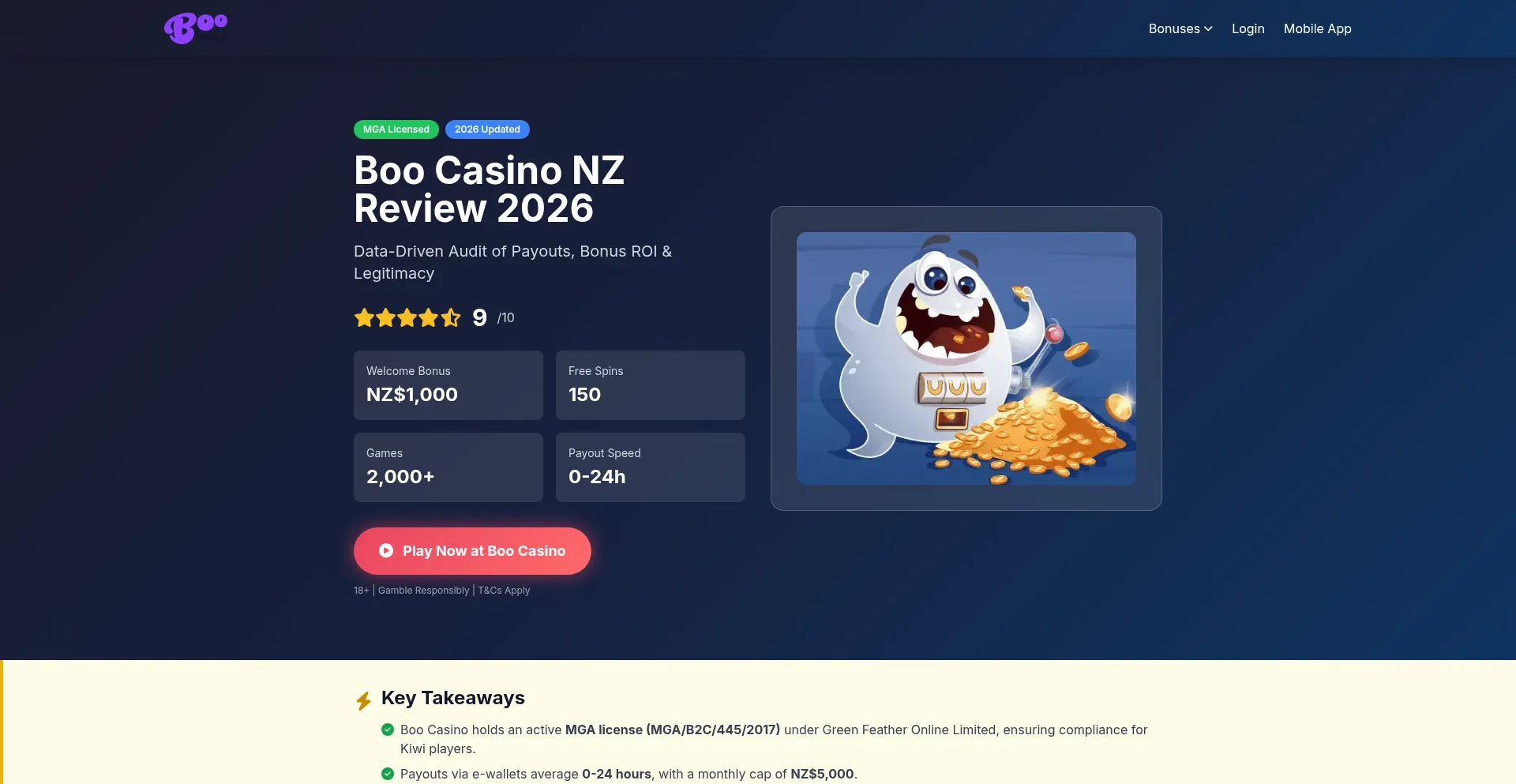The width and height of the screenshot is (1516, 784).
Task: Select the first star in the rating
Action: [364, 317]
